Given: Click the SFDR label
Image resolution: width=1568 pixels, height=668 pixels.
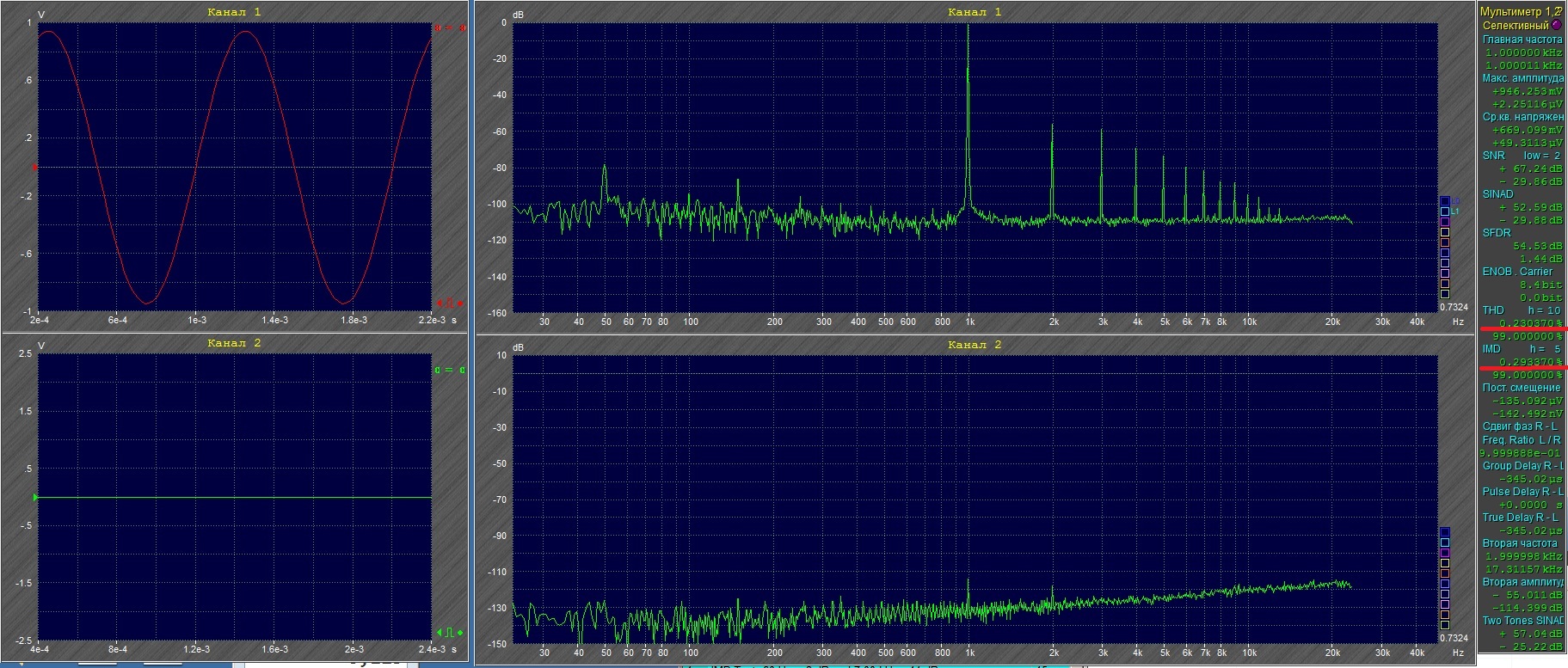Looking at the screenshot, I should [x=1496, y=233].
